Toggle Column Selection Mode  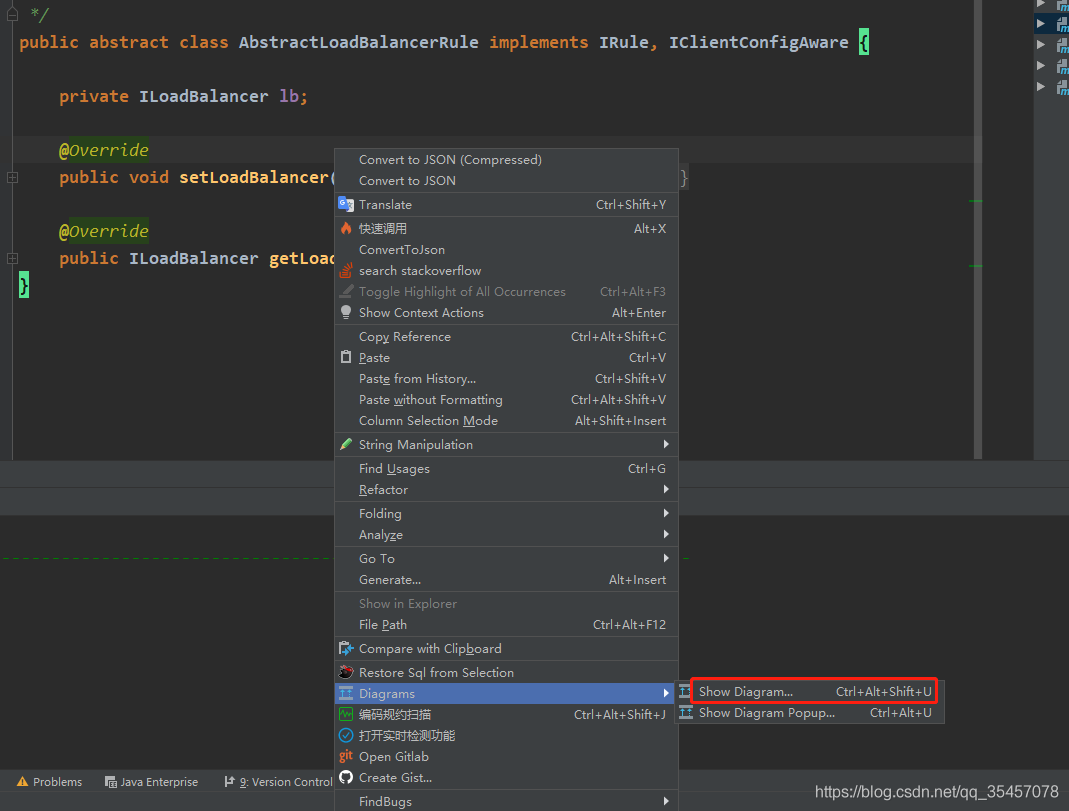pyautogui.click(x=428, y=421)
